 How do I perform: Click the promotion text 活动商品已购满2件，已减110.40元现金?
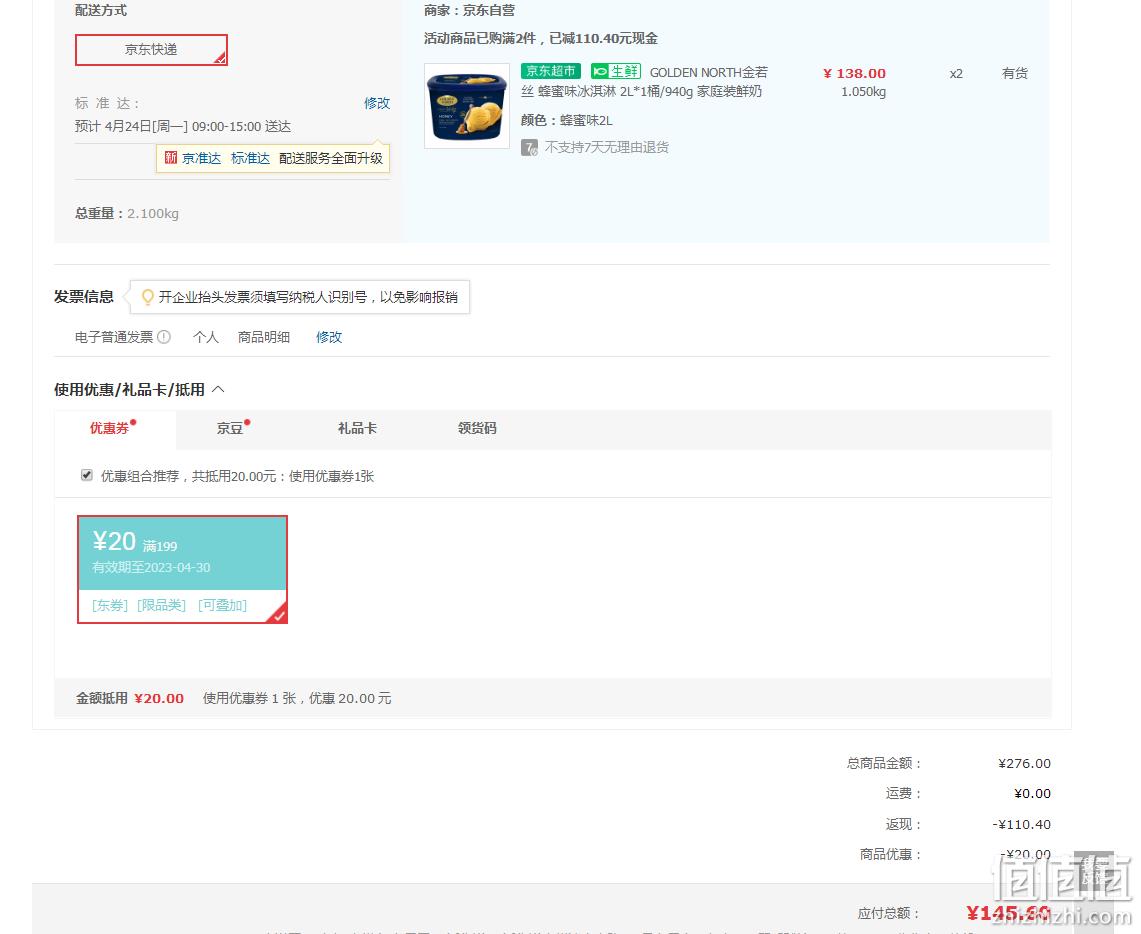point(541,39)
